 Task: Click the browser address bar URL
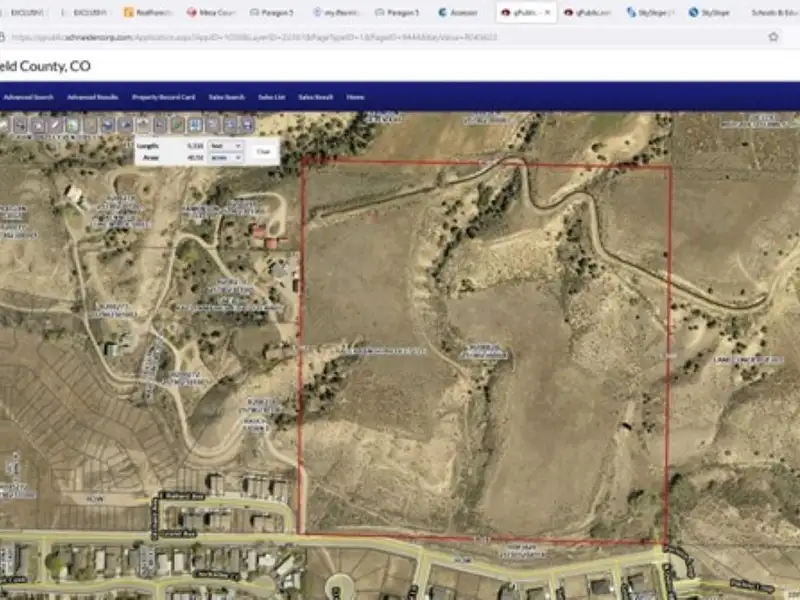[250, 37]
